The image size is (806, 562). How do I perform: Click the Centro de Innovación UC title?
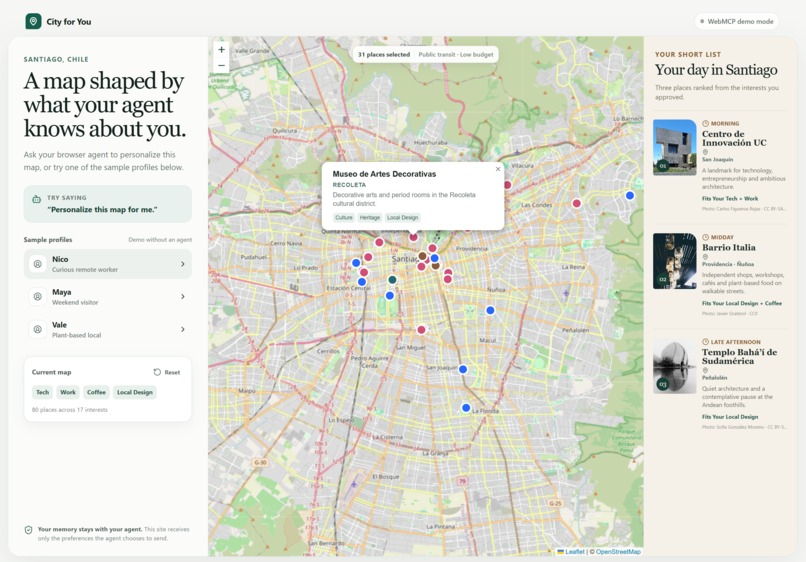734,138
